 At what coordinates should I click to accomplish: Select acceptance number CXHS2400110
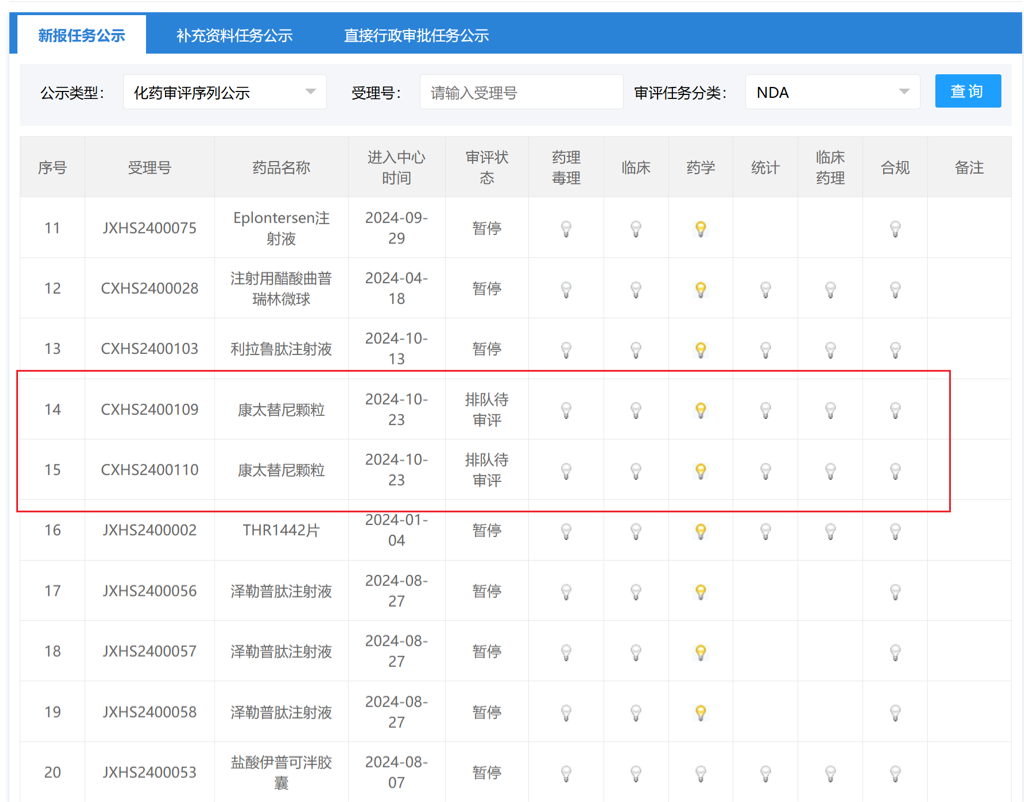(x=150, y=470)
